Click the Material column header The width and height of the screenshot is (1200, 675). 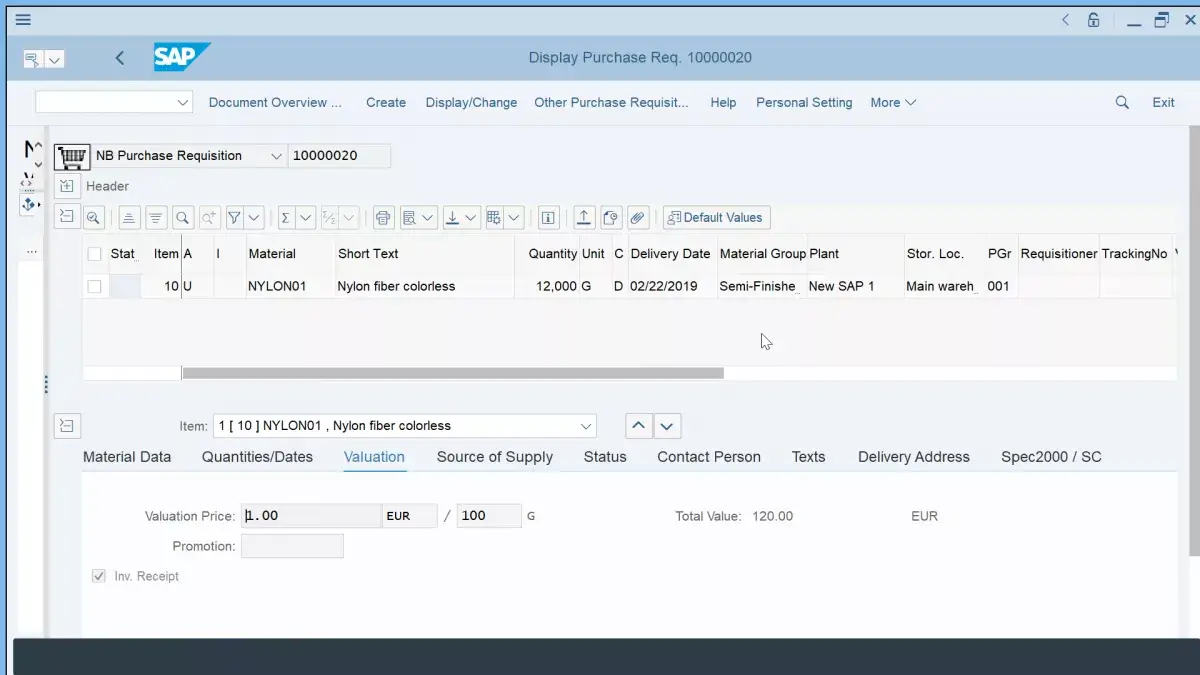[272, 254]
